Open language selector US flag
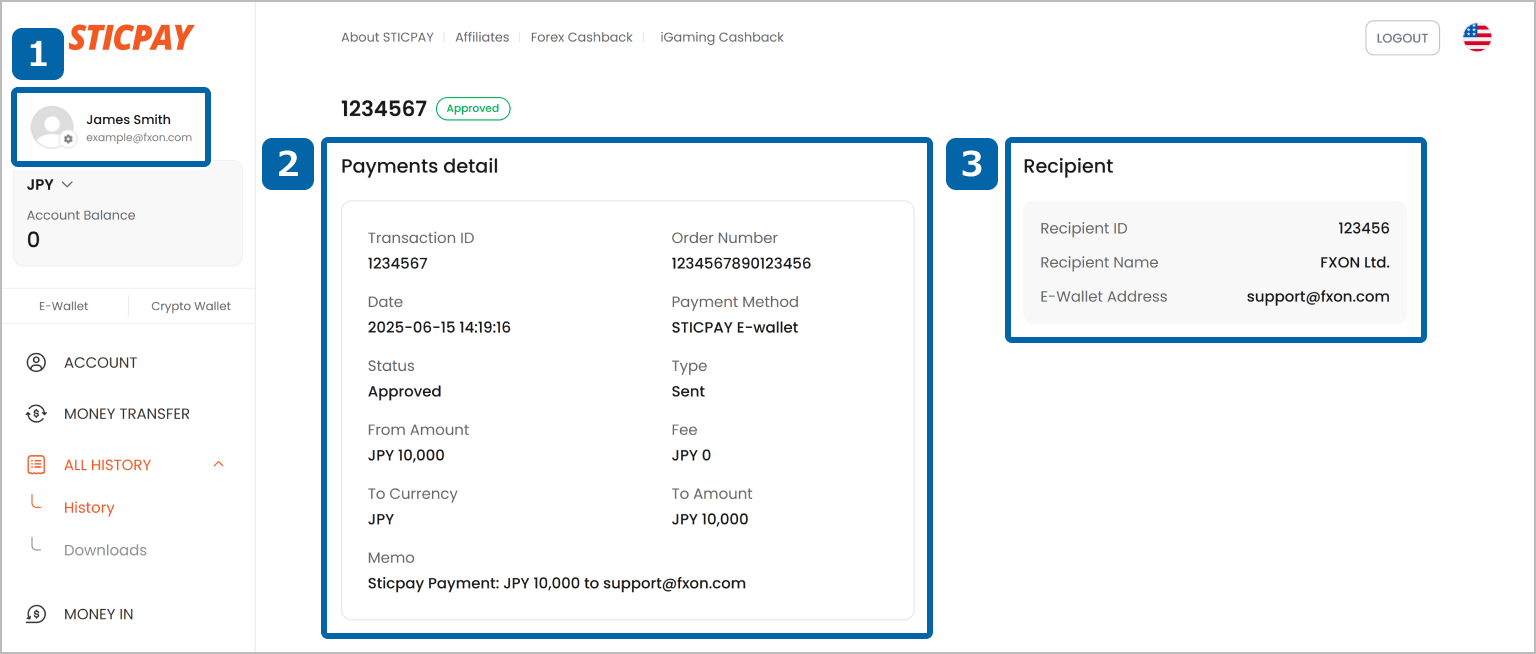This screenshot has height=654, width=1536. 1477,38
